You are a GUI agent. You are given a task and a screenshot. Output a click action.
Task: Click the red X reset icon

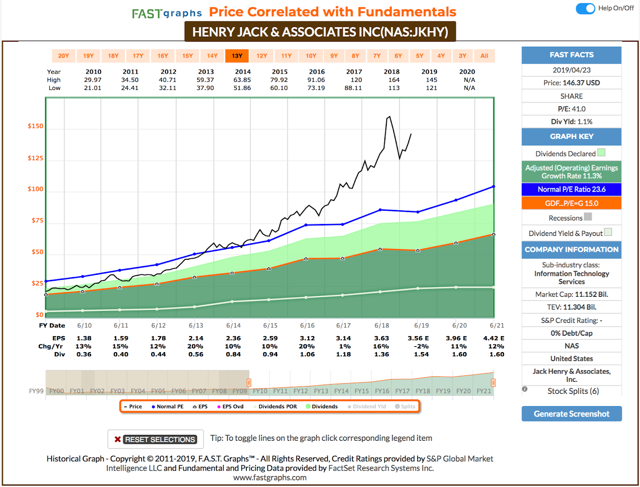[x=117, y=440]
